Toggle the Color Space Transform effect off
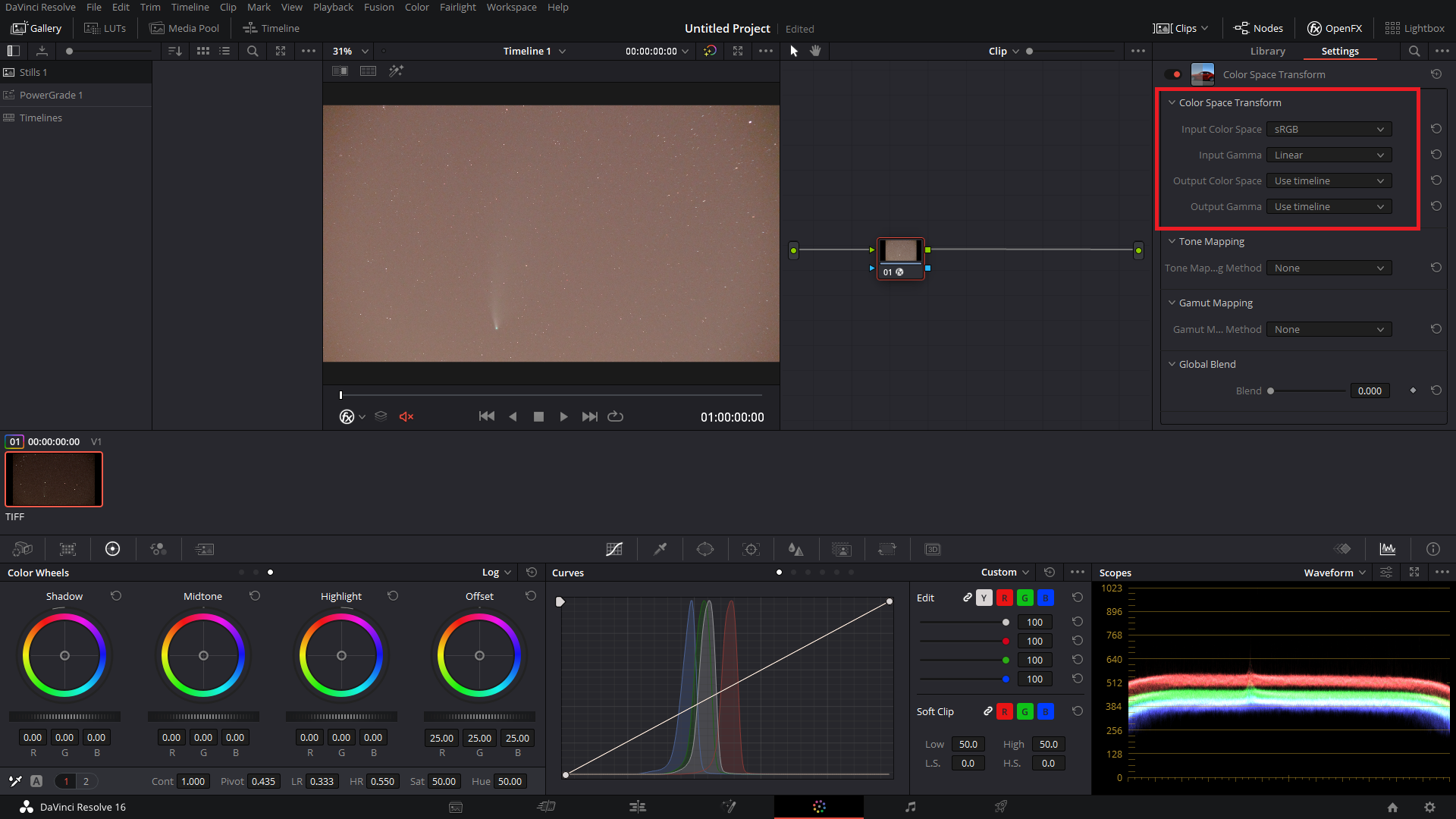 (1172, 74)
